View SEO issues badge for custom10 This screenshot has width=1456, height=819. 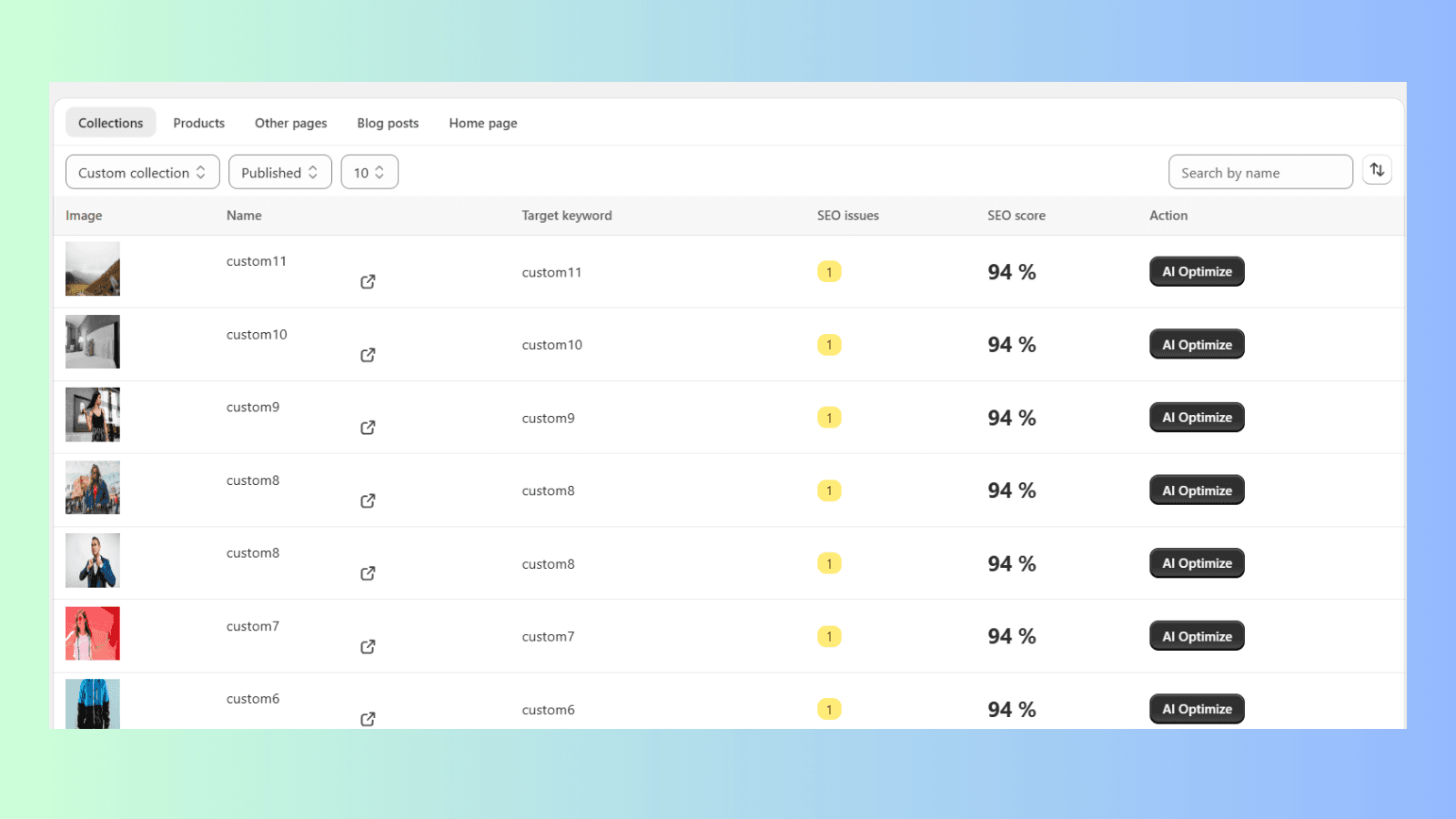pos(829,345)
